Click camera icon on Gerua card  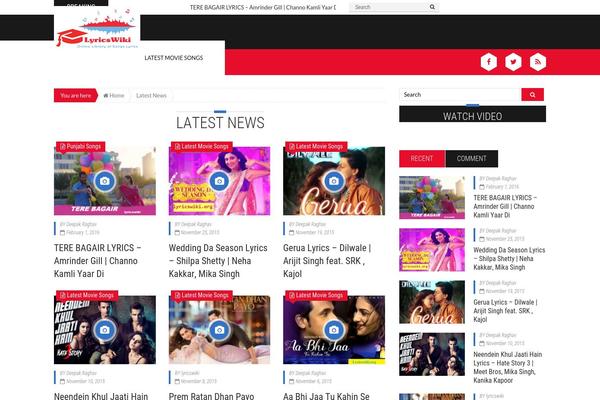coord(334,181)
